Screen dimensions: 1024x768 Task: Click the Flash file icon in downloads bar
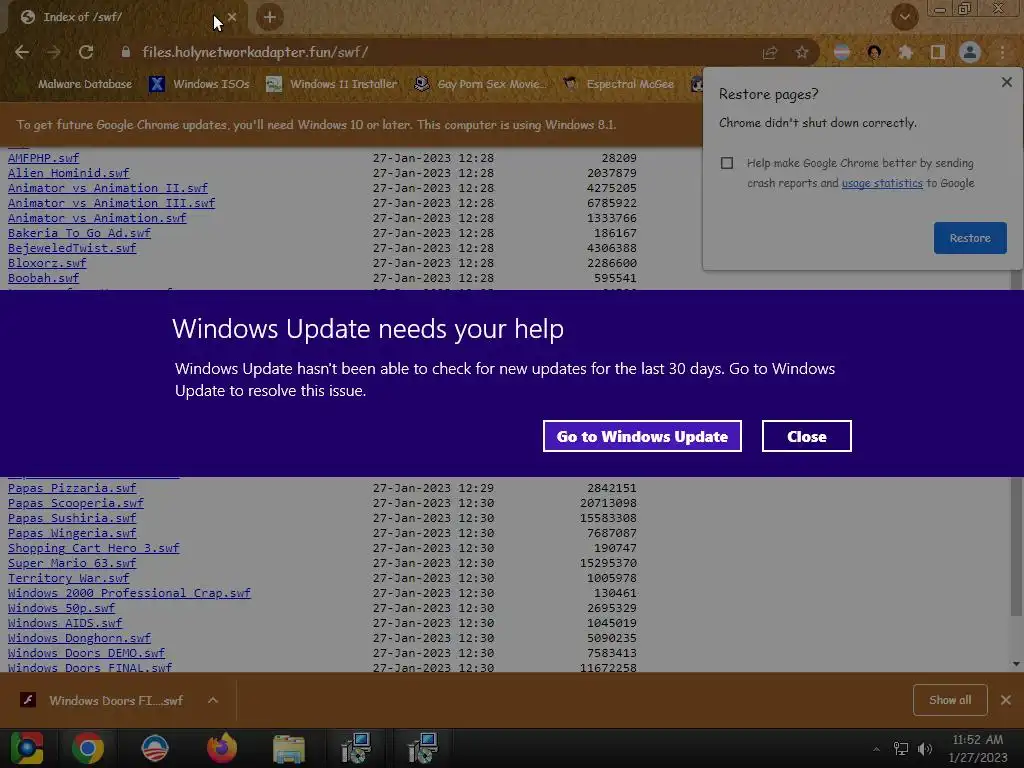tap(27, 701)
